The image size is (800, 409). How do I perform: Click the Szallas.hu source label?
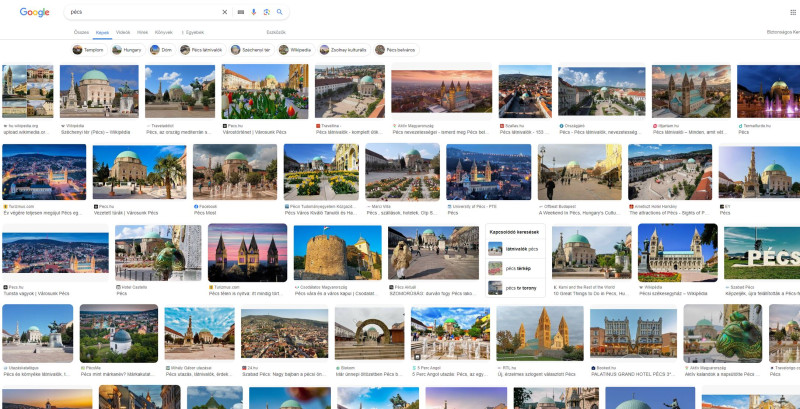pos(512,125)
